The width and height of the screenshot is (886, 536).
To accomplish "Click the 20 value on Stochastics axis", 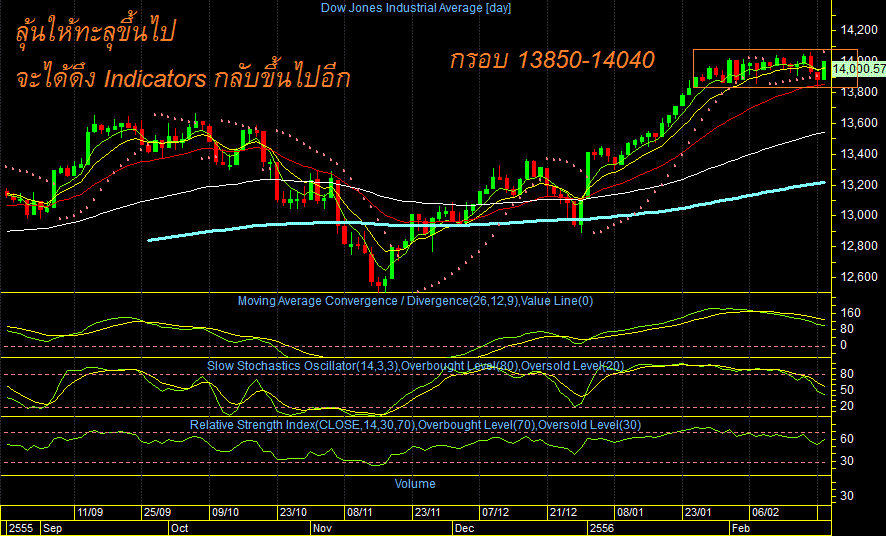I will [846, 406].
